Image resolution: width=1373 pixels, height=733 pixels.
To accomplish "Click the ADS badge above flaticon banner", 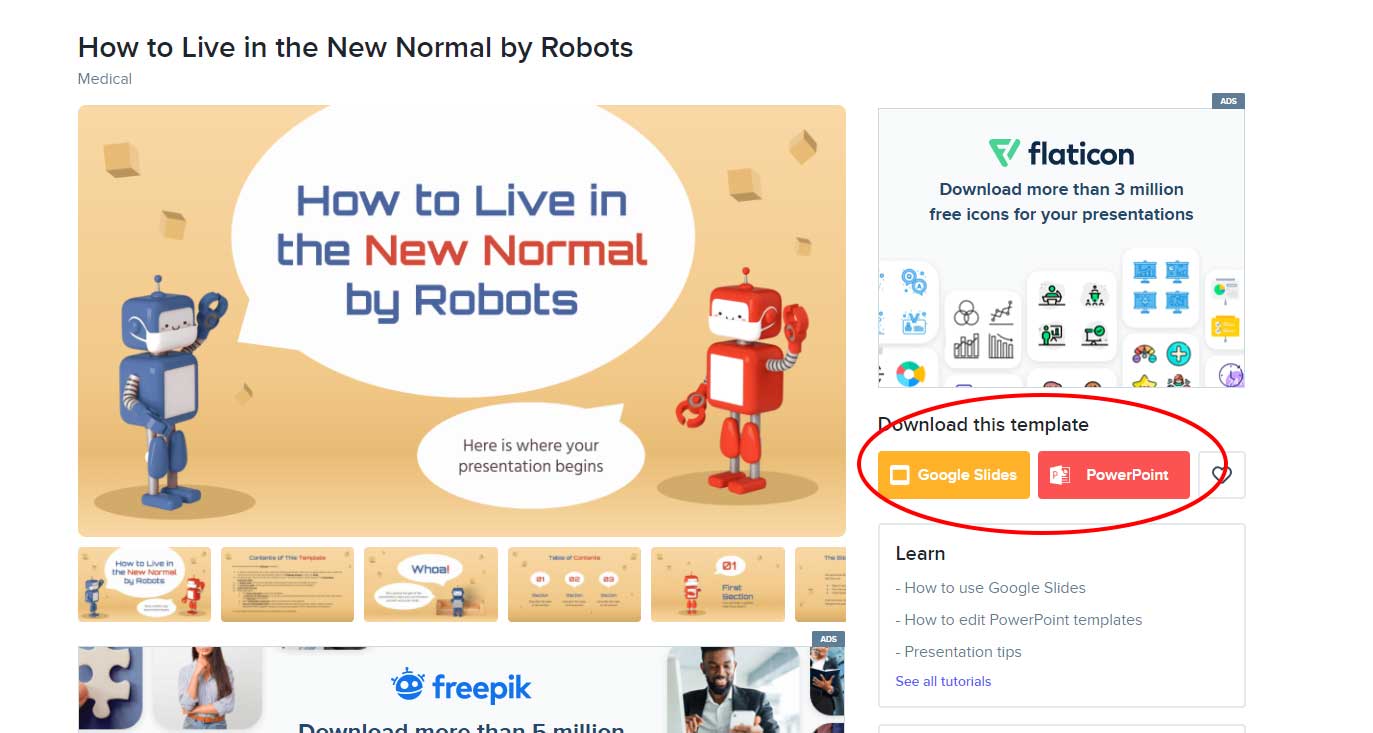I will click(1228, 101).
